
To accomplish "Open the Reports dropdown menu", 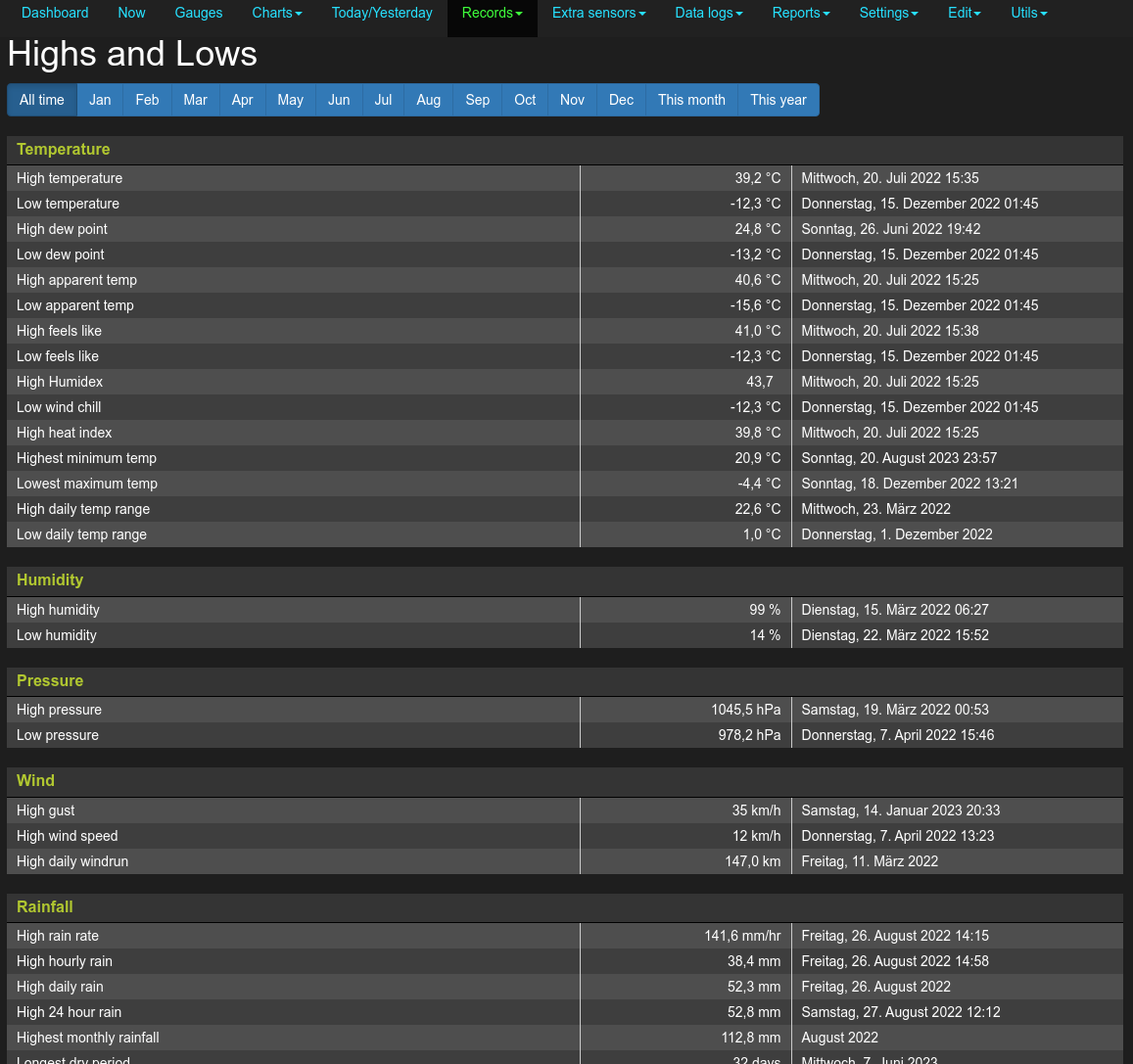I will coord(800,13).
